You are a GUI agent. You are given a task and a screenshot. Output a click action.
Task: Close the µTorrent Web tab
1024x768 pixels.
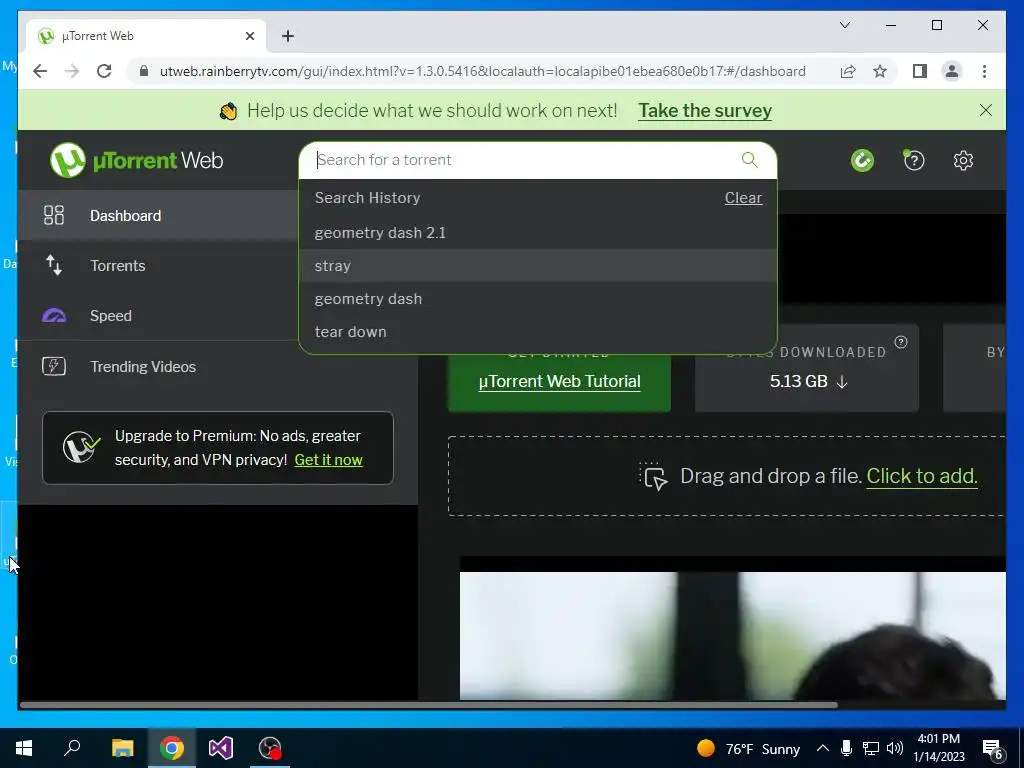tap(249, 36)
